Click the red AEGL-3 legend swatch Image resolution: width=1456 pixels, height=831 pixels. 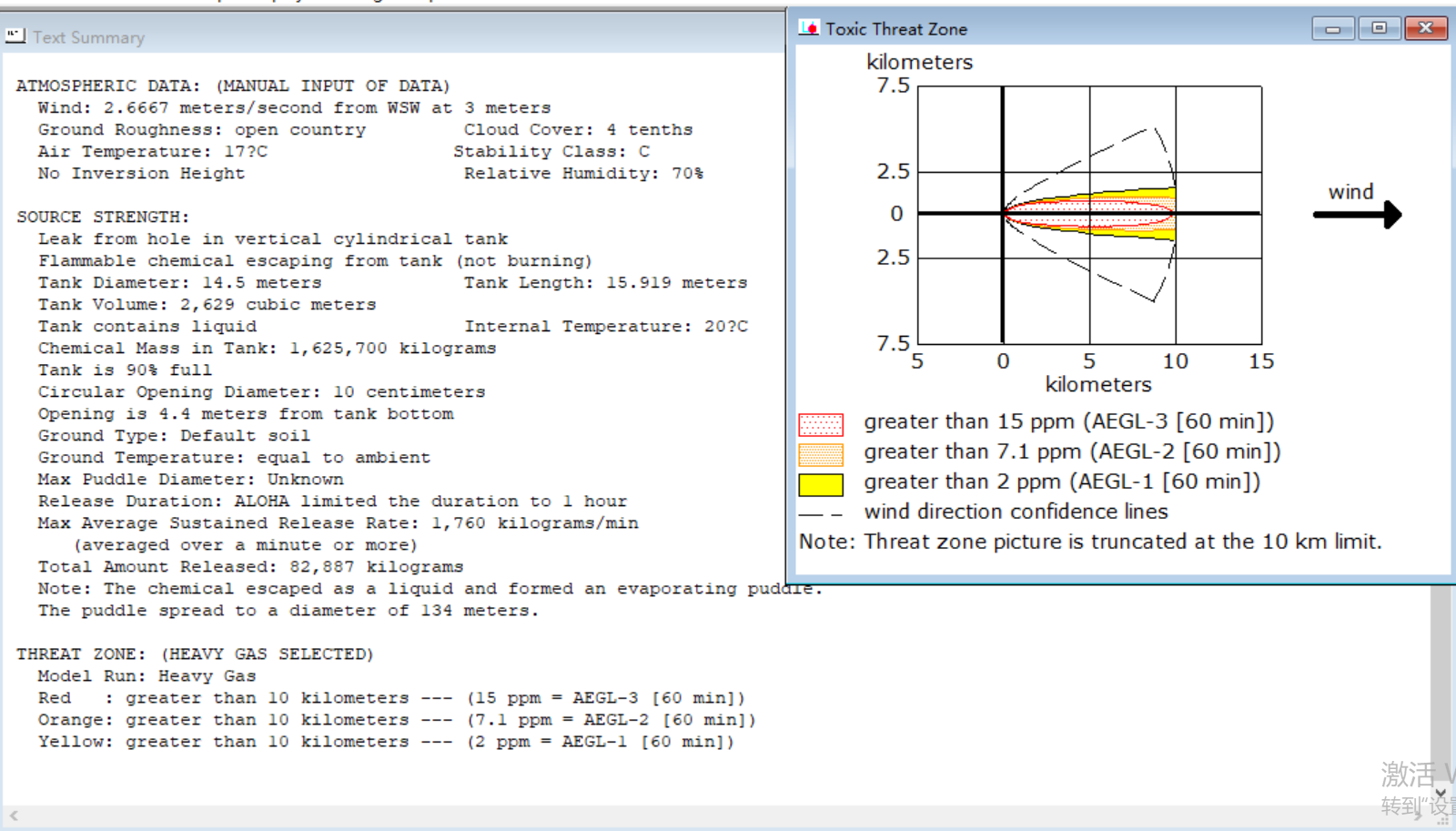[821, 424]
